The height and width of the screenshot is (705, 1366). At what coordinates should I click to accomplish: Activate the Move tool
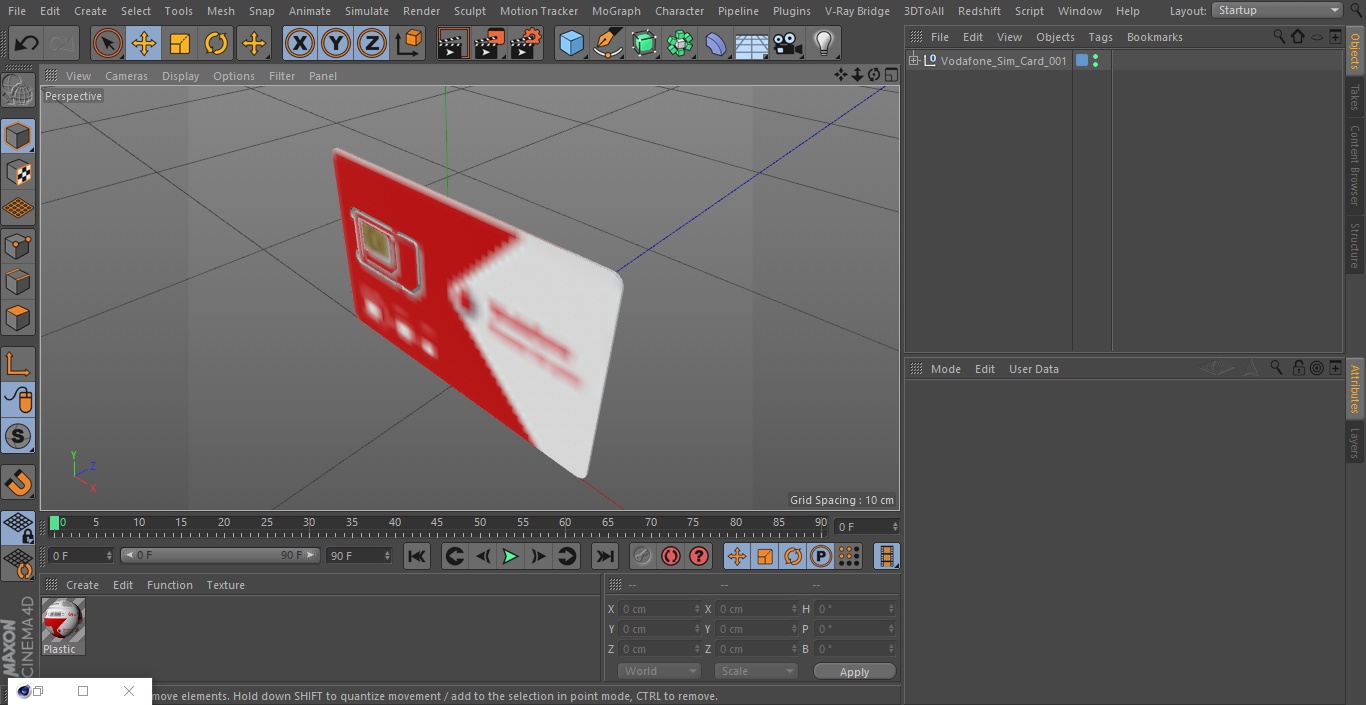coord(143,43)
